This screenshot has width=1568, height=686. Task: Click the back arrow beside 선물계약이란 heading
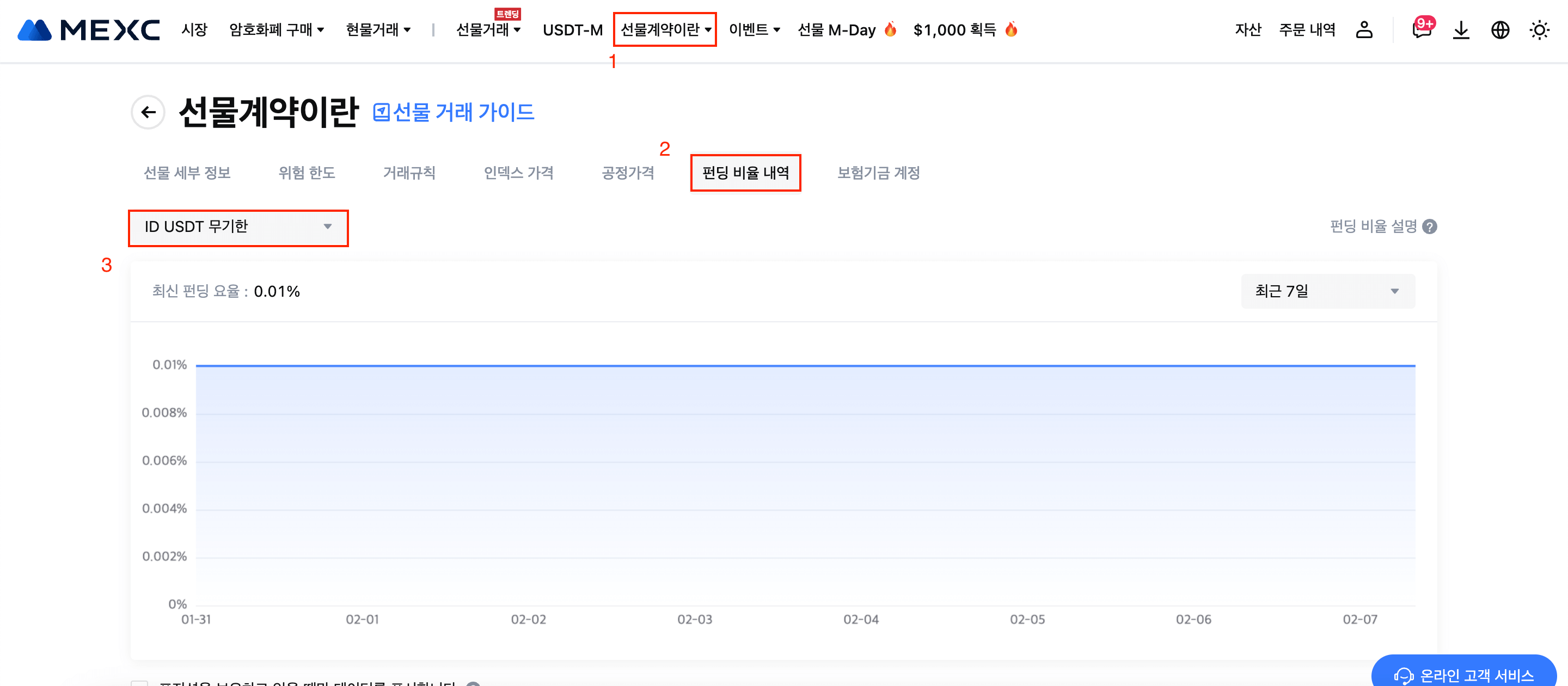coord(148,112)
